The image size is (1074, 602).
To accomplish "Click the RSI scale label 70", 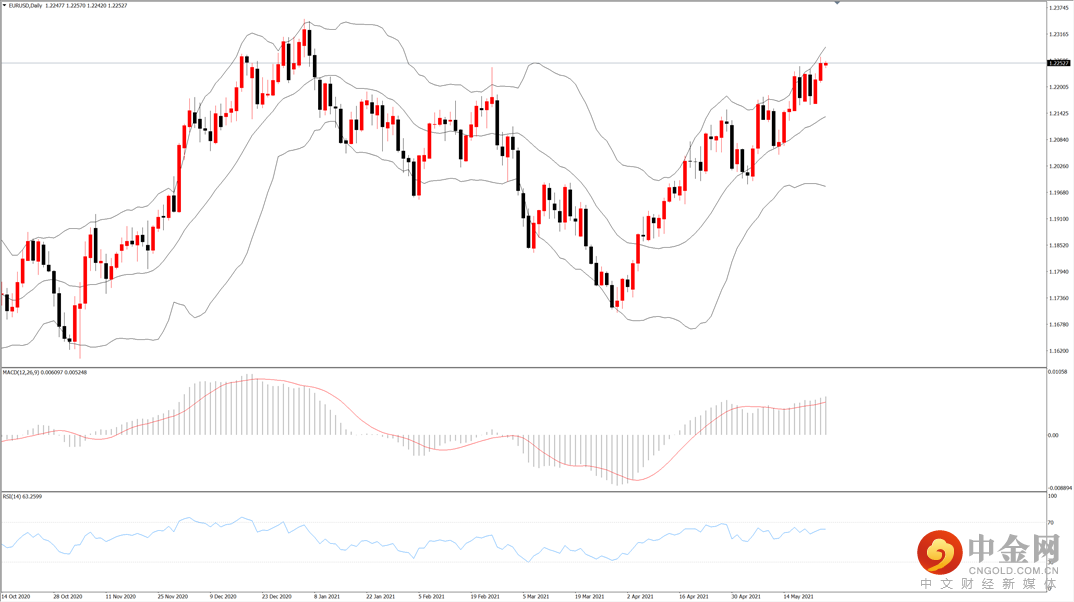I will pos(1052,523).
